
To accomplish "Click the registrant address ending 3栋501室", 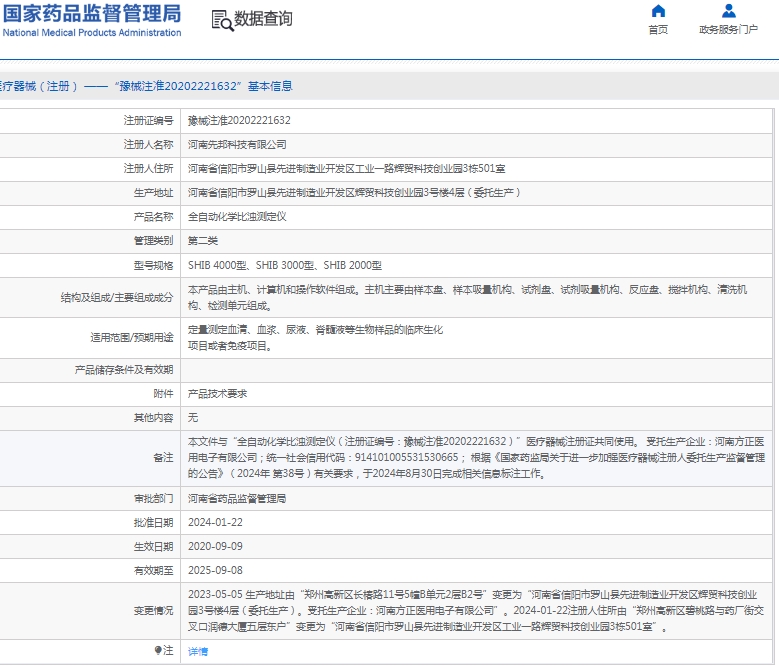I will (346, 169).
